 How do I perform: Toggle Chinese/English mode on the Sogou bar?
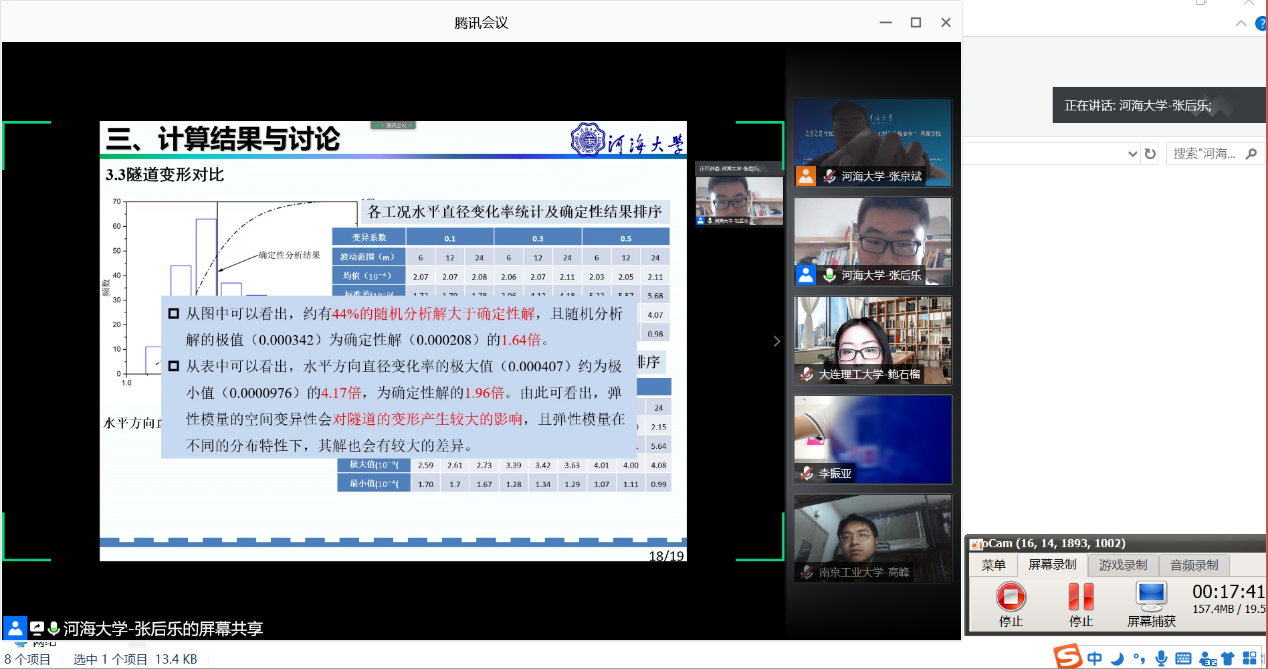(x=1096, y=658)
